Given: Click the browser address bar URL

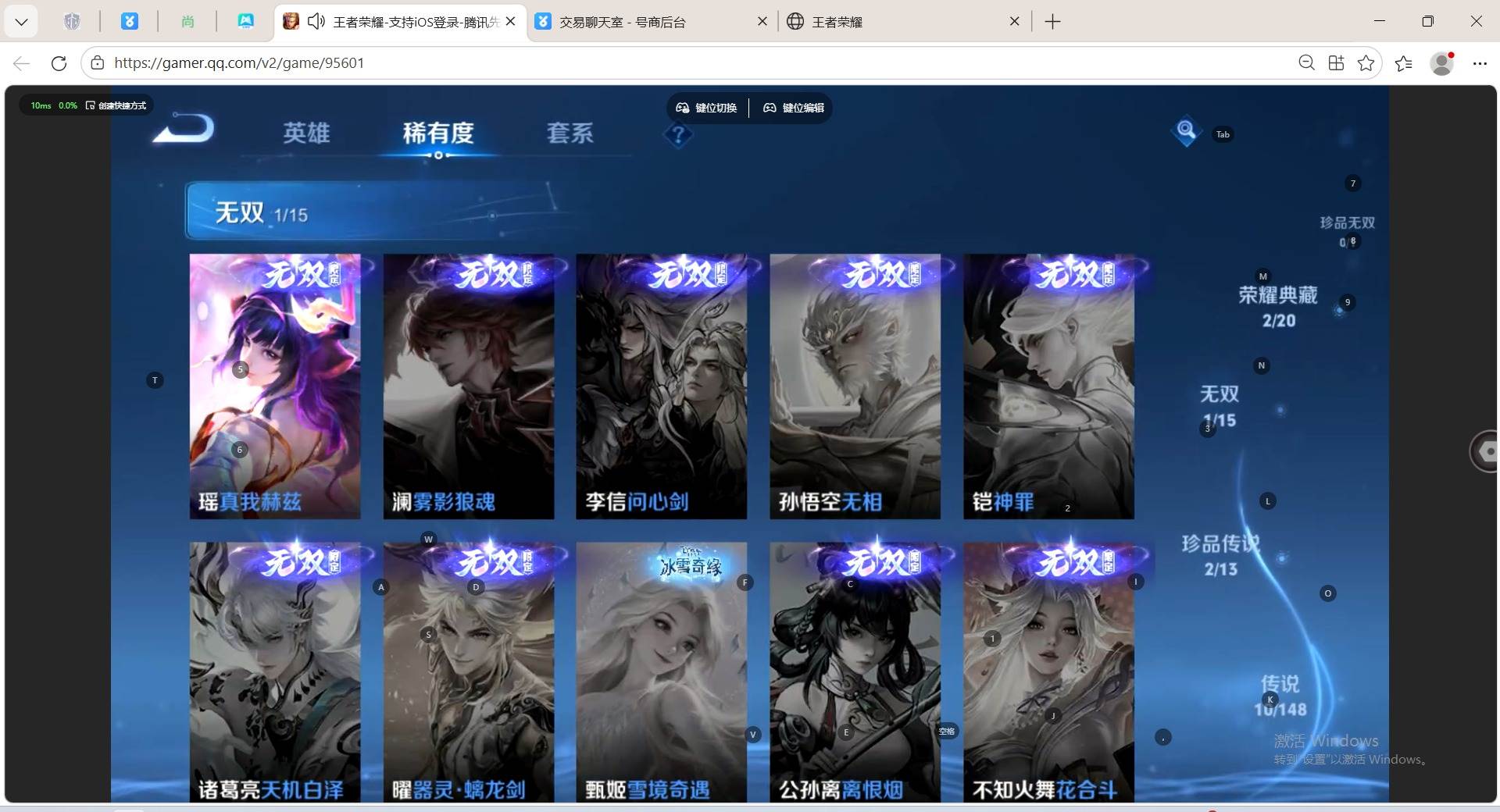Looking at the screenshot, I should 239,63.
